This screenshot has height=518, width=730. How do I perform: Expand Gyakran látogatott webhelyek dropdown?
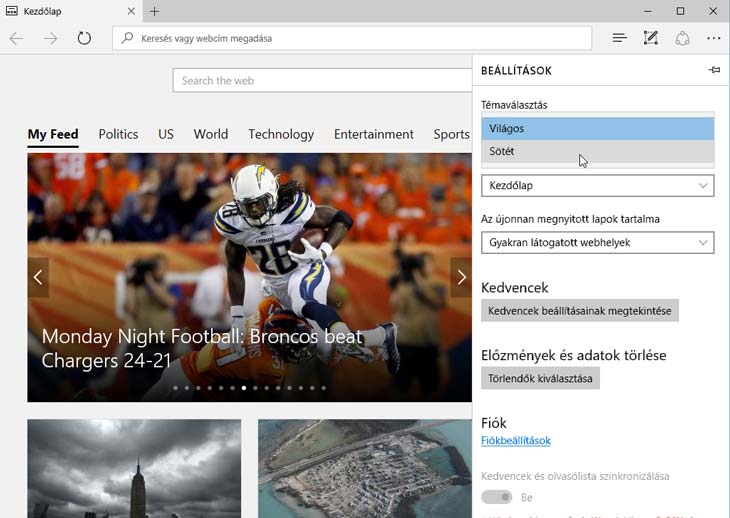597,242
